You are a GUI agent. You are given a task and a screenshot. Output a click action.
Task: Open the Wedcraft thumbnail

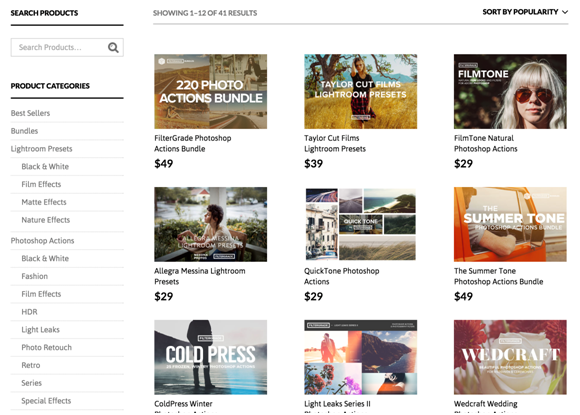[x=510, y=357]
